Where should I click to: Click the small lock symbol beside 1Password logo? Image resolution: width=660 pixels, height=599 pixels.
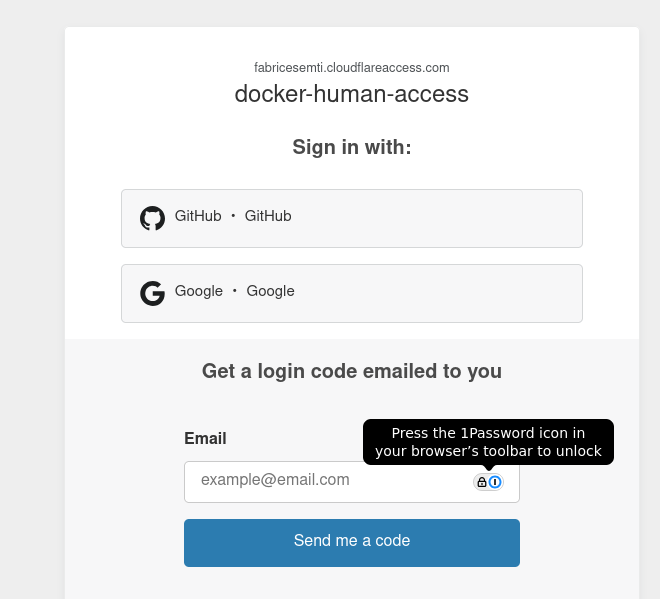[x=482, y=482]
